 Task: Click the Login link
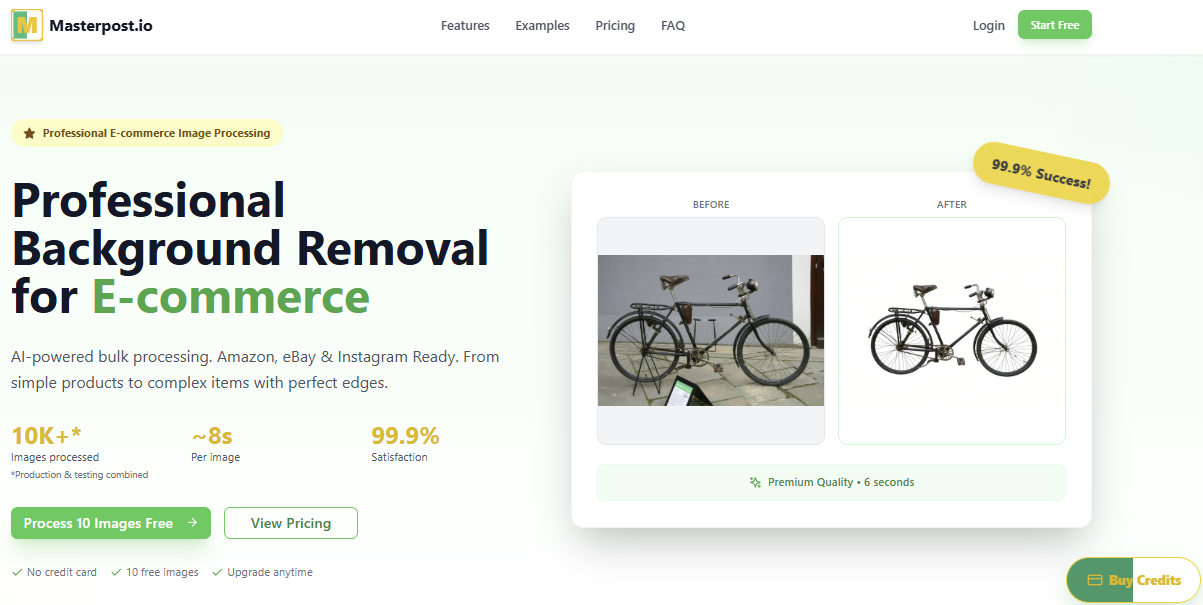[x=988, y=25]
